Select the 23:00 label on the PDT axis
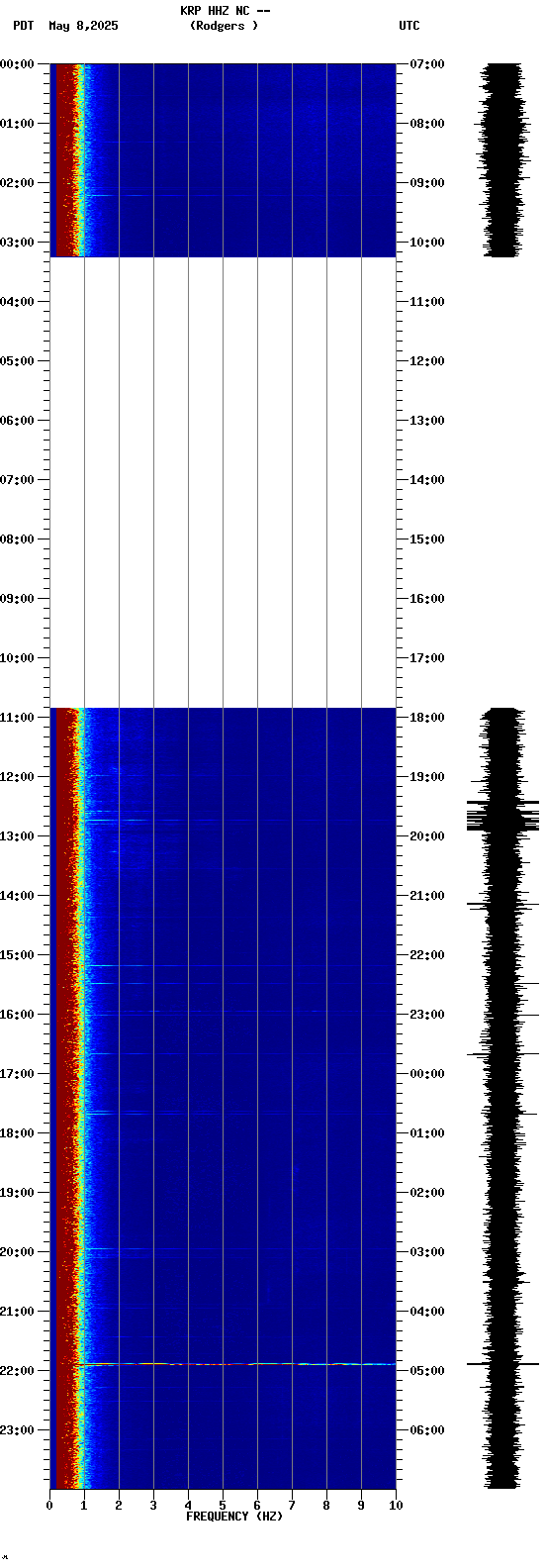This screenshot has height=1568, width=546. (x=18, y=1430)
